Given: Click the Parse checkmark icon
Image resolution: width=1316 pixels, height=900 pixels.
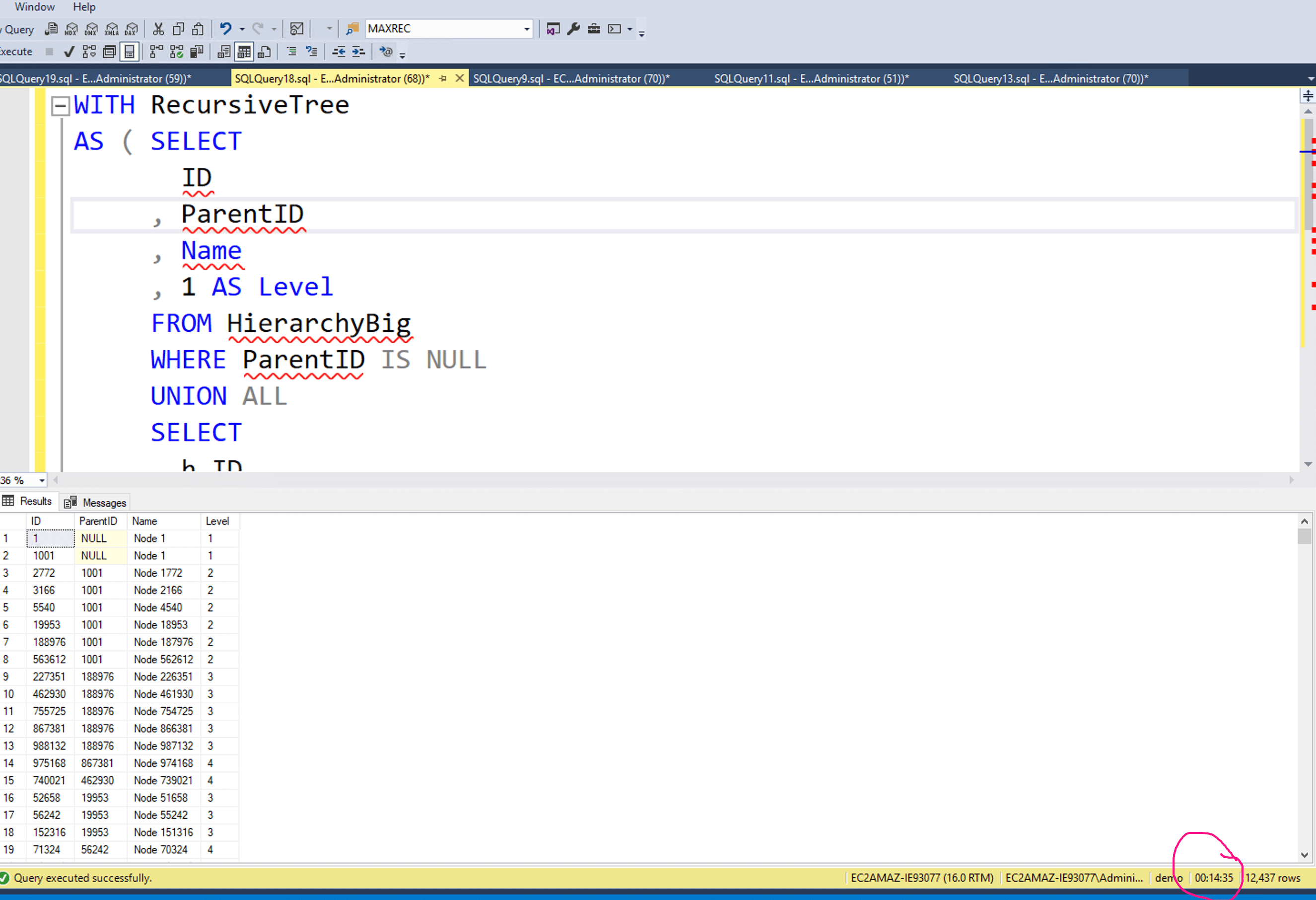Looking at the screenshot, I should pyautogui.click(x=69, y=52).
